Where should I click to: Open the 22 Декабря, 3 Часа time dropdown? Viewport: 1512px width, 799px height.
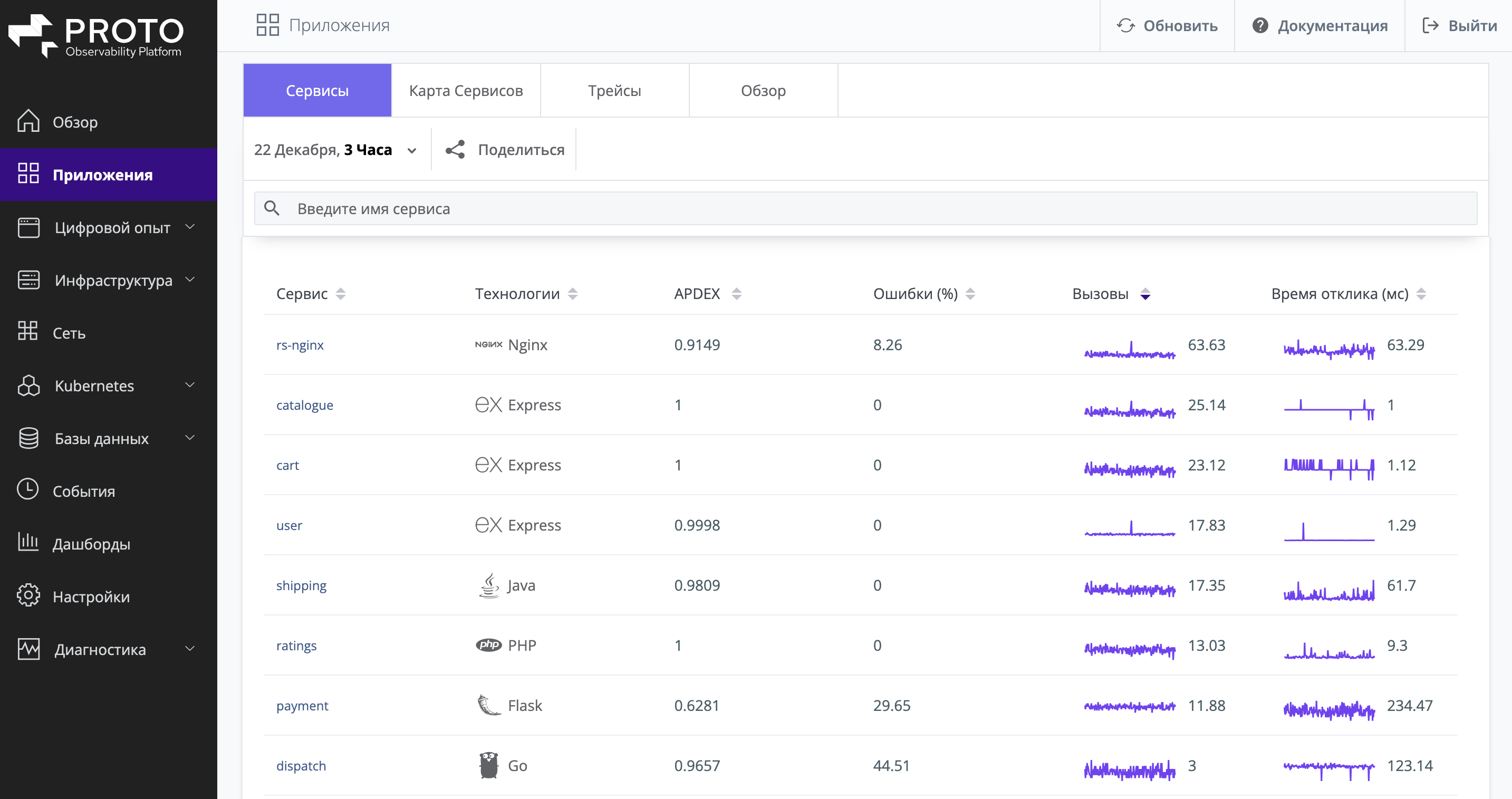[x=335, y=150]
